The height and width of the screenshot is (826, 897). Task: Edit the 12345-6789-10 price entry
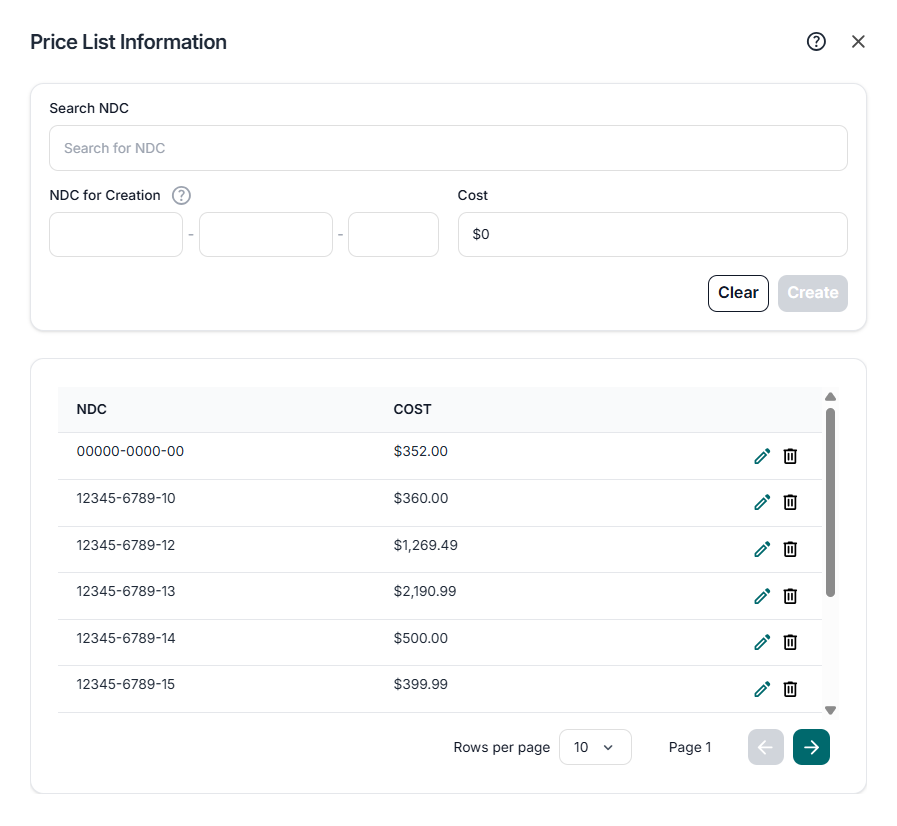762,502
